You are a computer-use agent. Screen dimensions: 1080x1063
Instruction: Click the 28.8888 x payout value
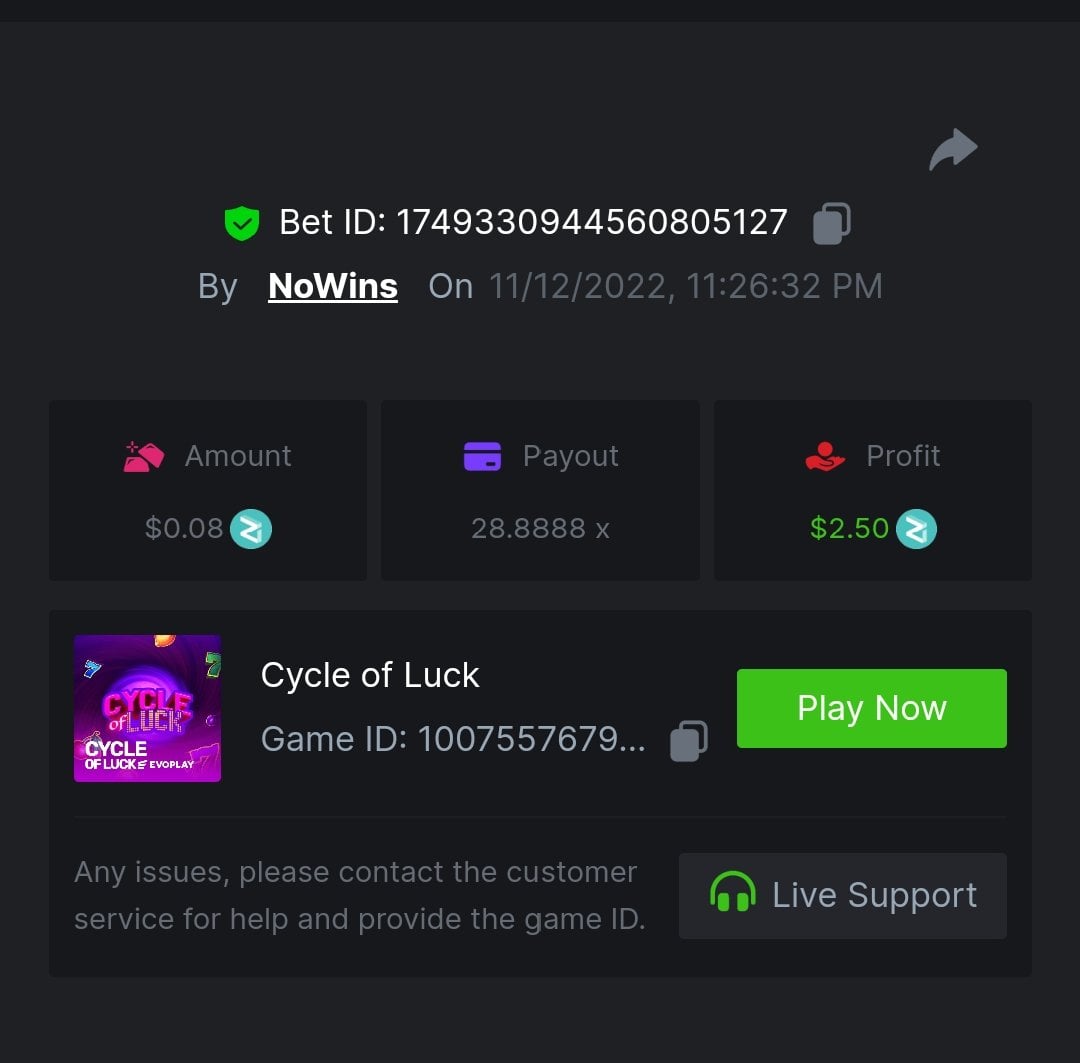click(x=540, y=529)
